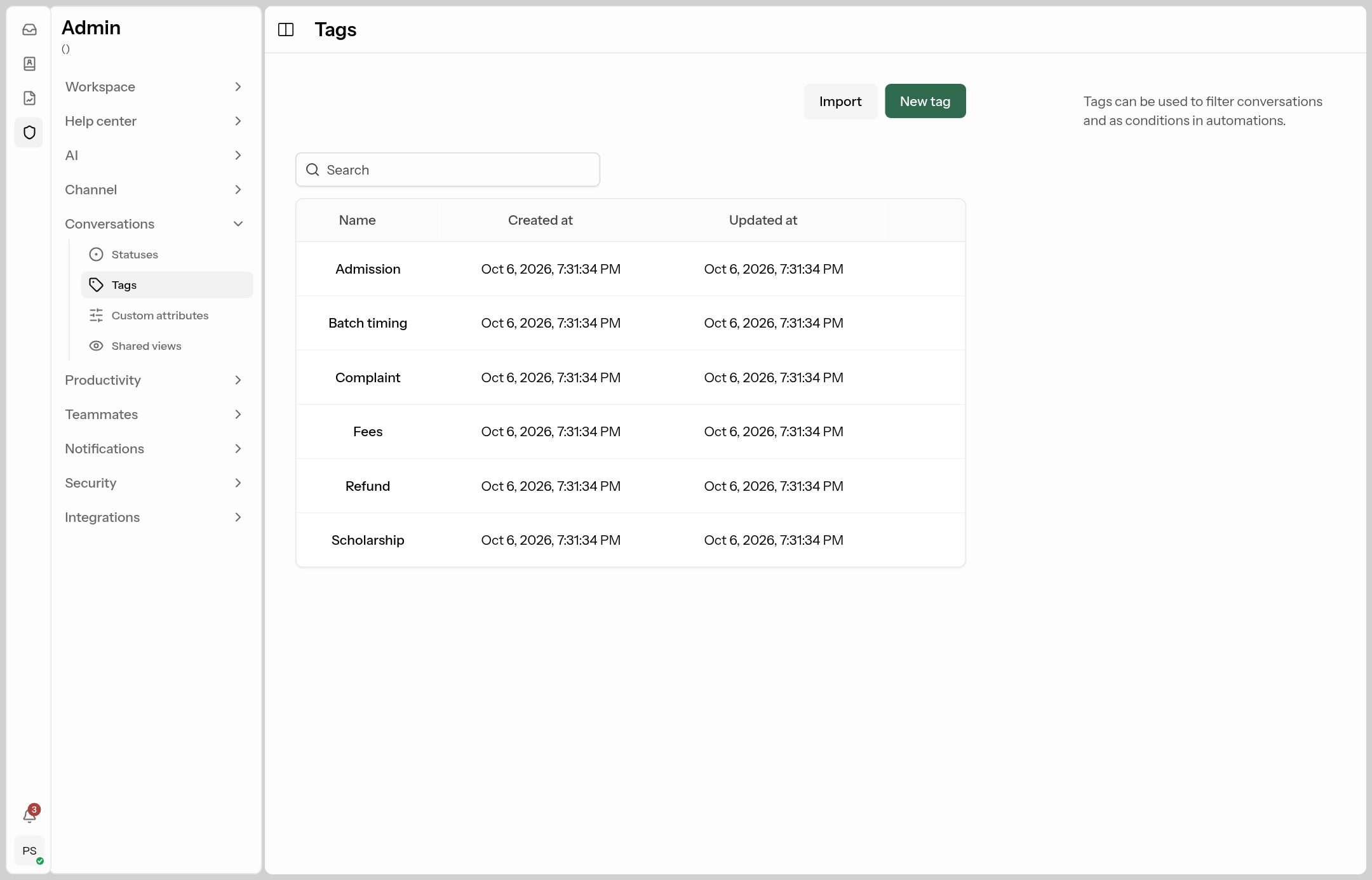Collapse the Conversations section

point(154,224)
